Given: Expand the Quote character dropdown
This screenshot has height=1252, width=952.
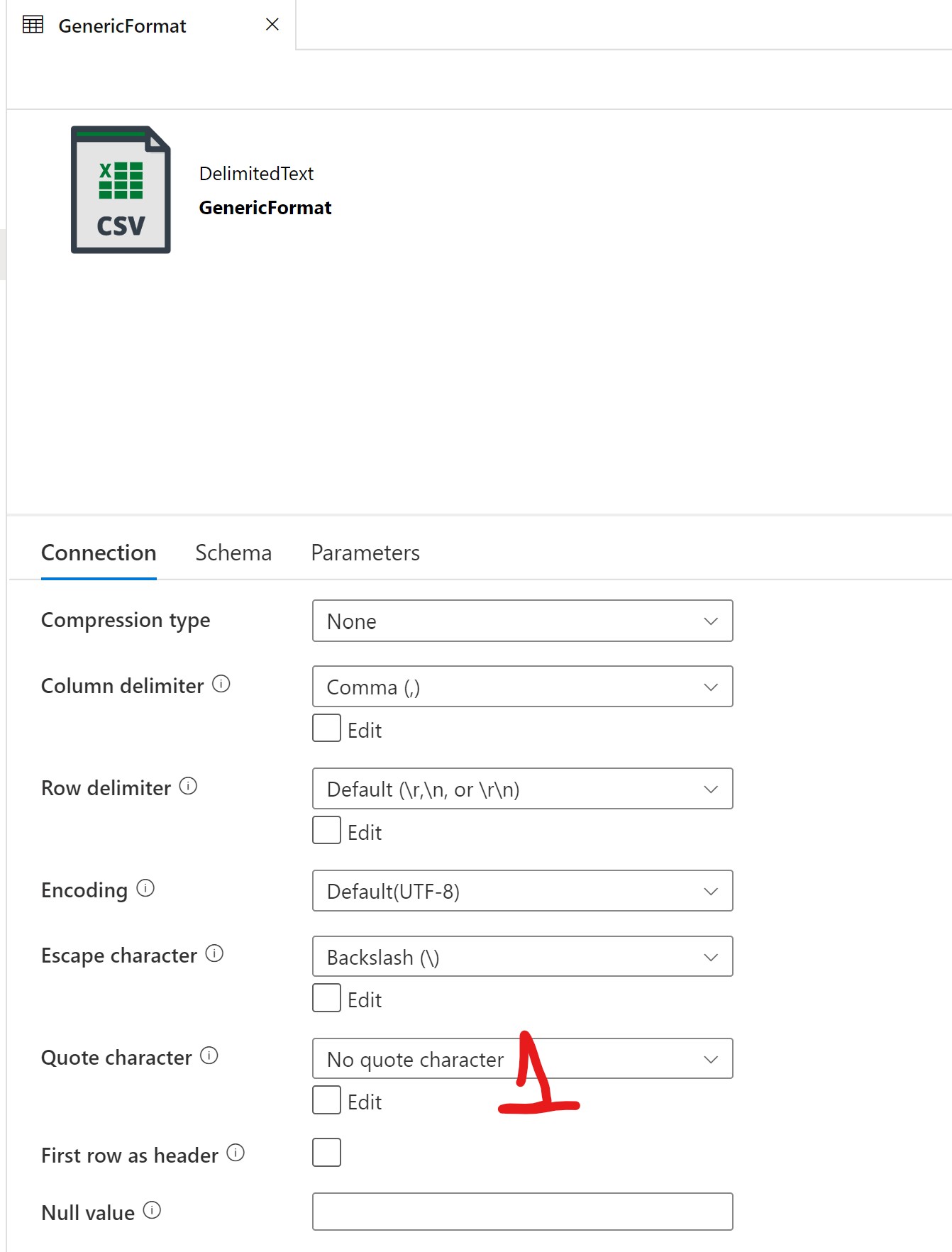Looking at the screenshot, I should tap(522, 1059).
